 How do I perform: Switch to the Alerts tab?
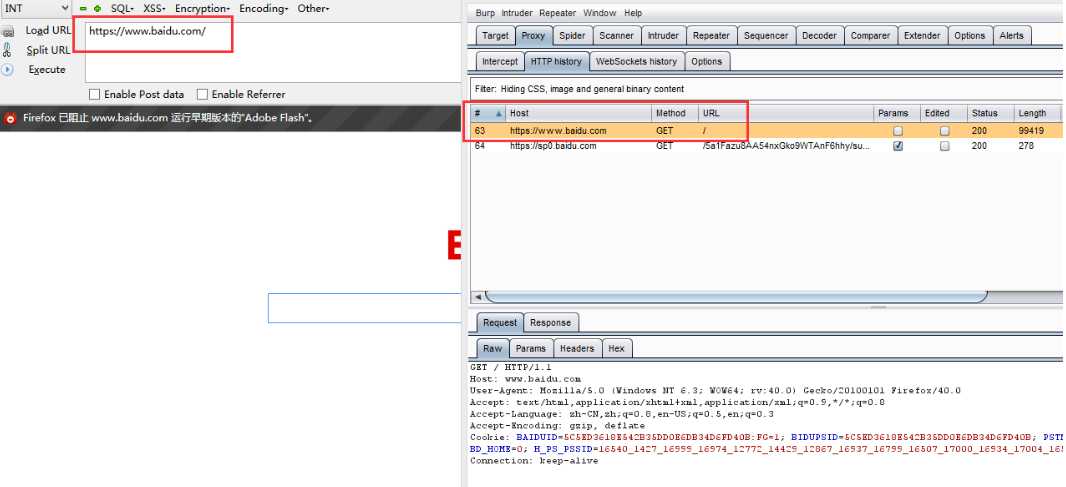point(1012,36)
